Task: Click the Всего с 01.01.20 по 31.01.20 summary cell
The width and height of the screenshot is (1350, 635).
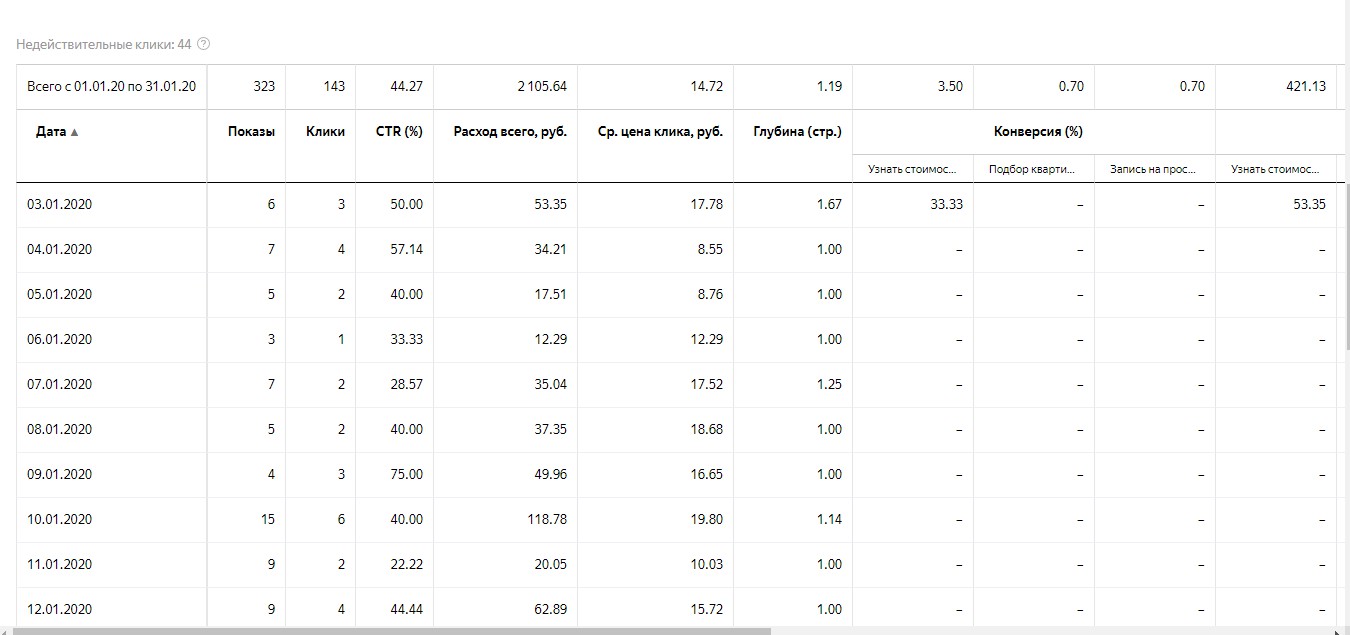Action: pyautogui.click(x=111, y=86)
